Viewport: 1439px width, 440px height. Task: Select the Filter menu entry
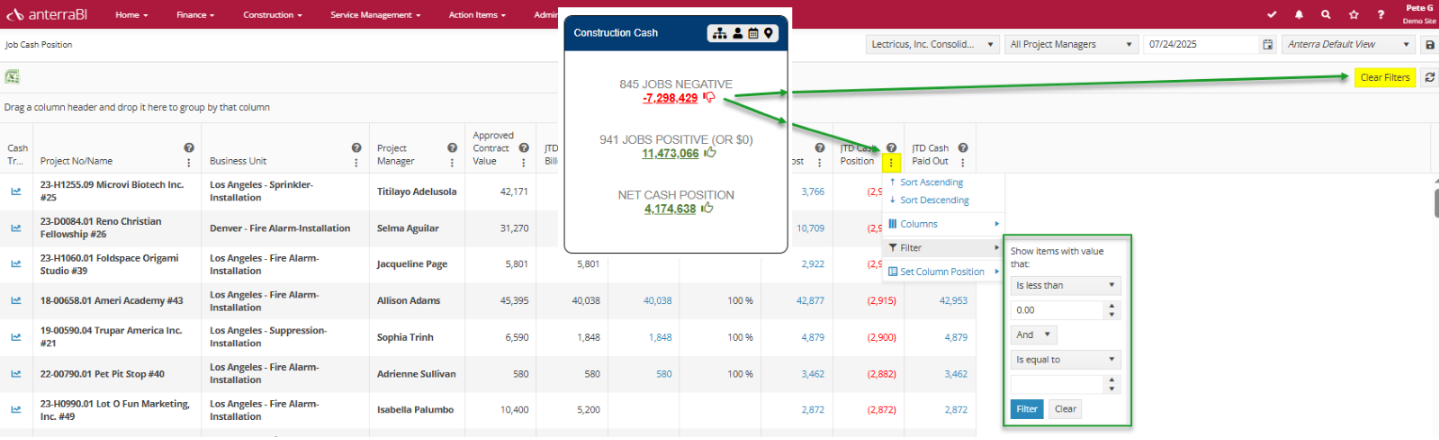pyautogui.click(x=941, y=248)
